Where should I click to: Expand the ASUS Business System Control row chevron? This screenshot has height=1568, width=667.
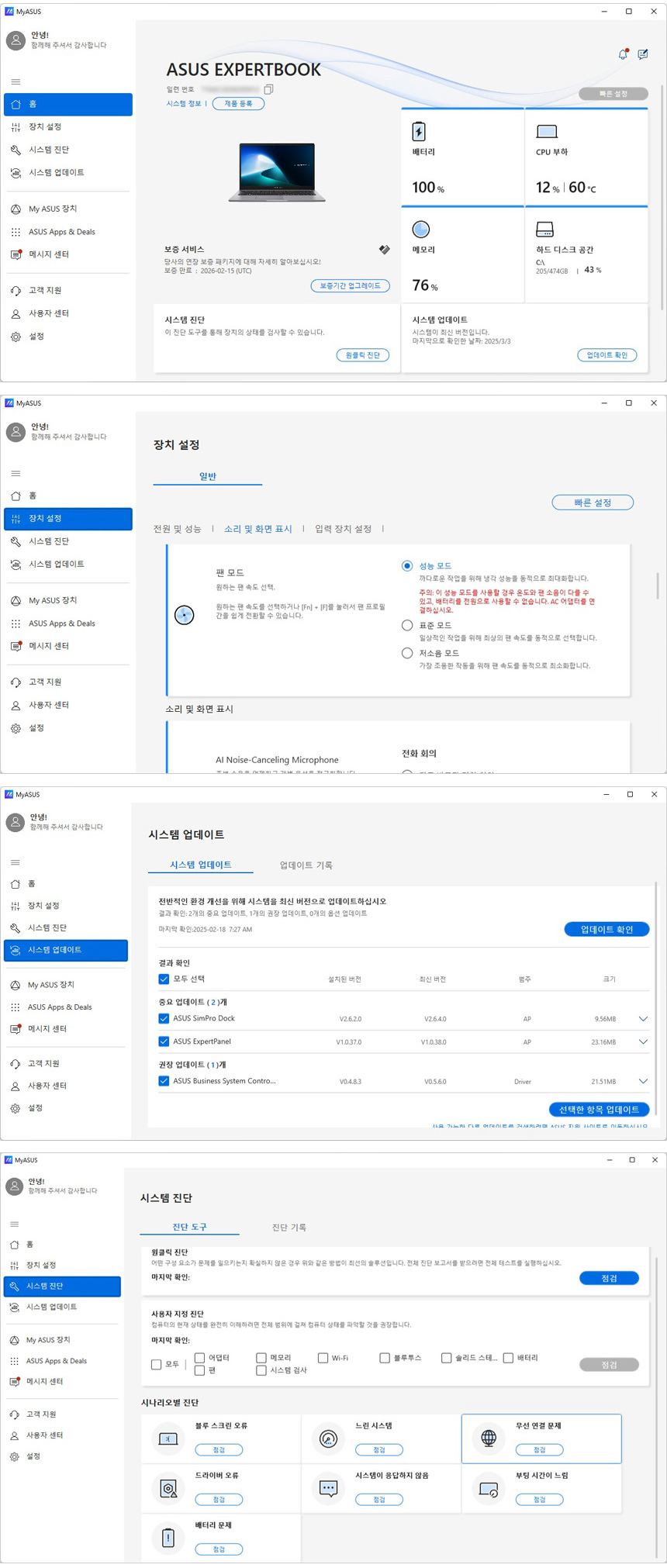642,1081
